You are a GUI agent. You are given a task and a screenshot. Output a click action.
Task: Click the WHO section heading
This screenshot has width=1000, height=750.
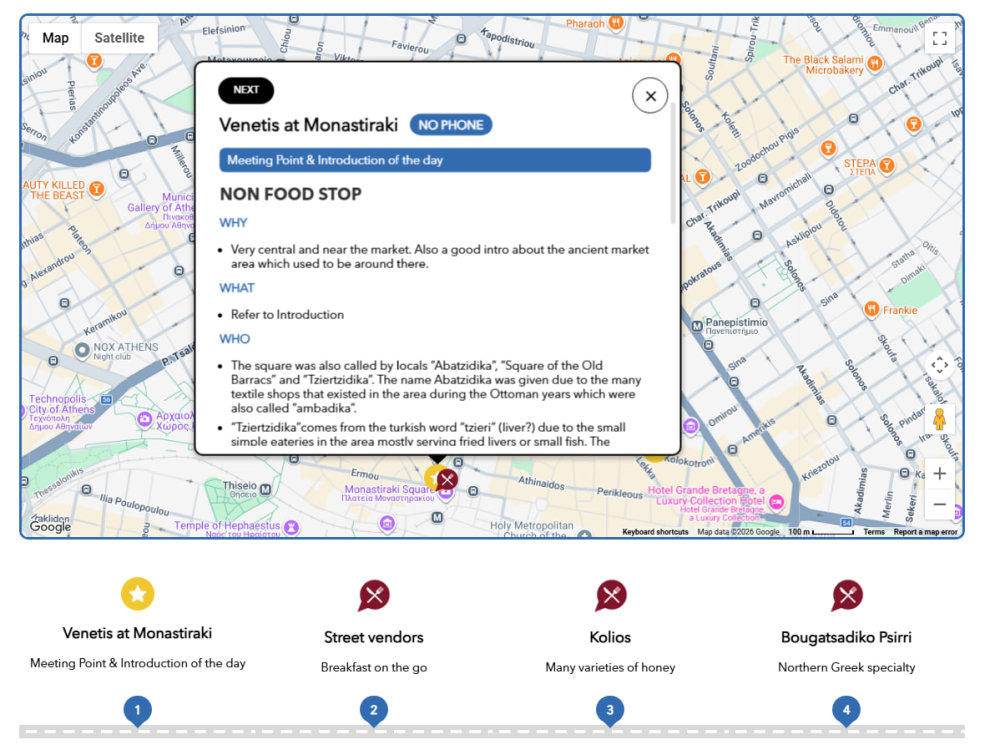tap(235, 339)
